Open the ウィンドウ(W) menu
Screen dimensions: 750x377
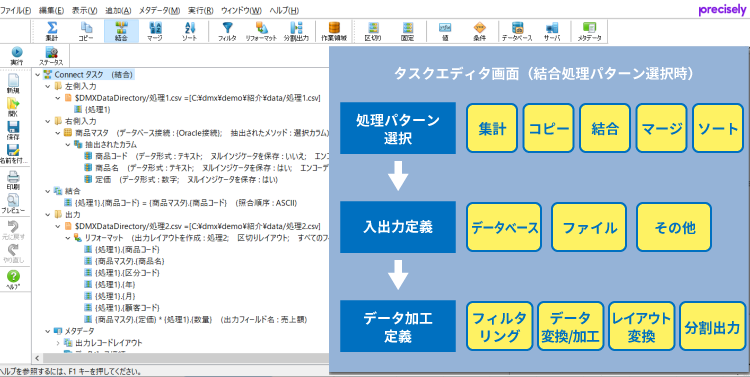pos(242,10)
